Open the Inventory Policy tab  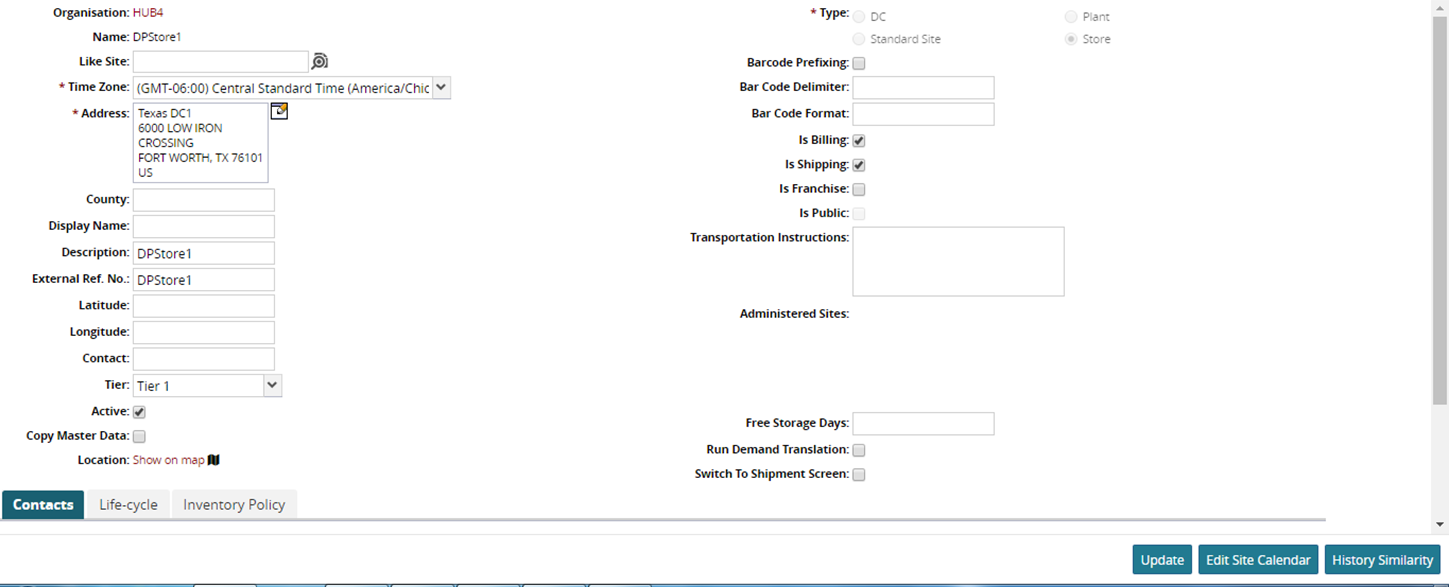click(x=234, y=504)
